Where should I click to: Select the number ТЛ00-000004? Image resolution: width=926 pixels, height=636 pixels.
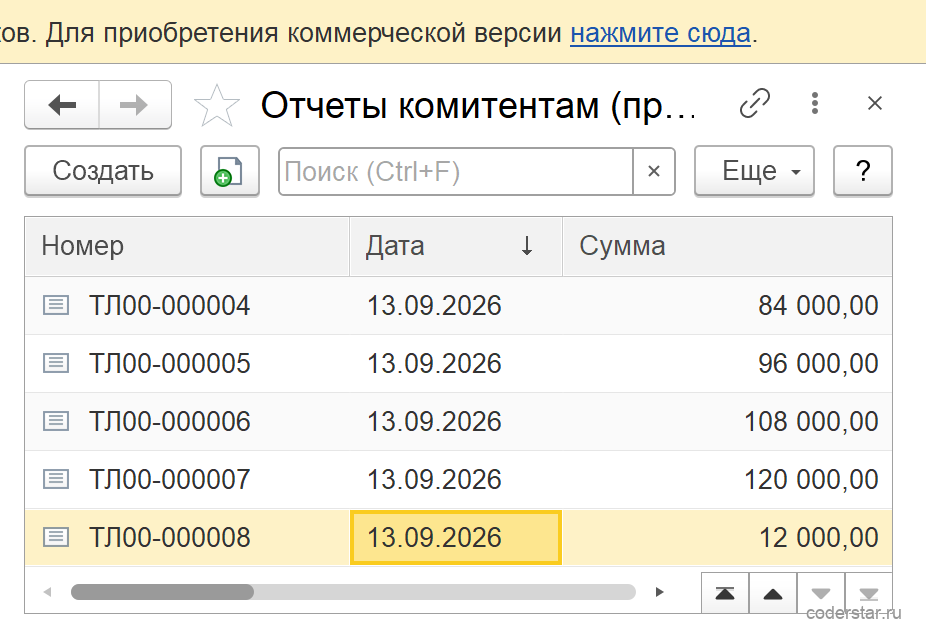(169, 306)
